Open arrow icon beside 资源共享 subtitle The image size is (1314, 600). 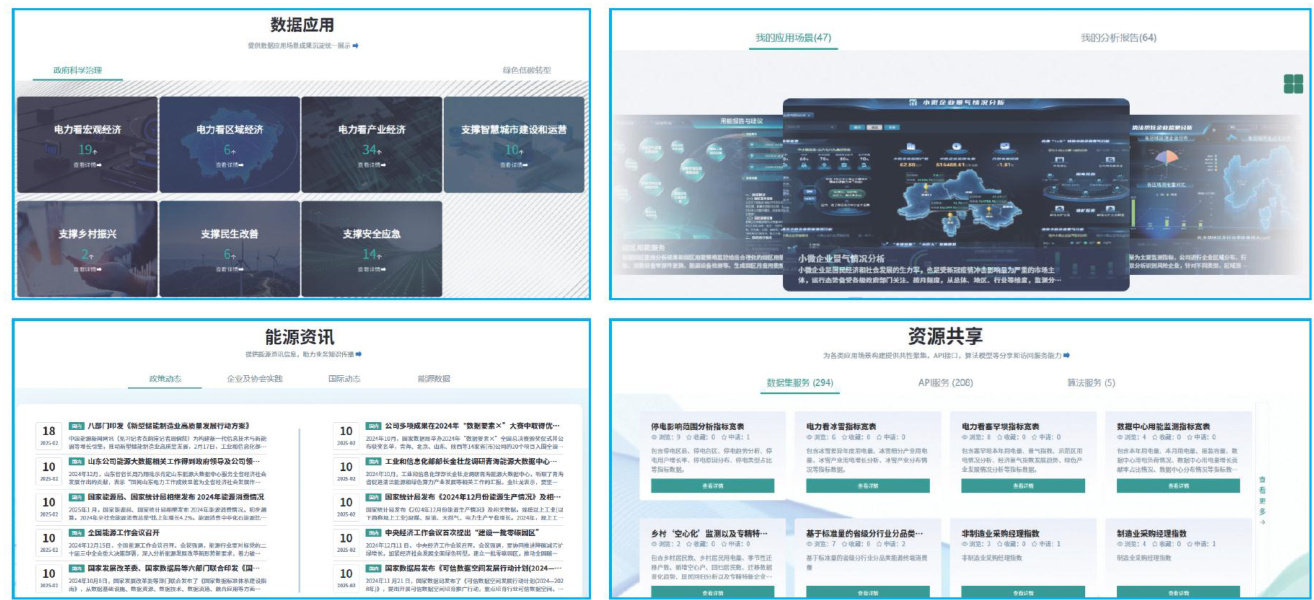point(1067,354)
